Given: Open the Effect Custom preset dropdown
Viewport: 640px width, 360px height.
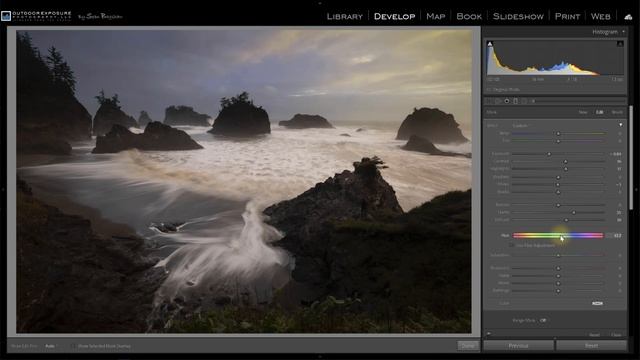Looking at the screenshot, I should (x=521, y=126).
